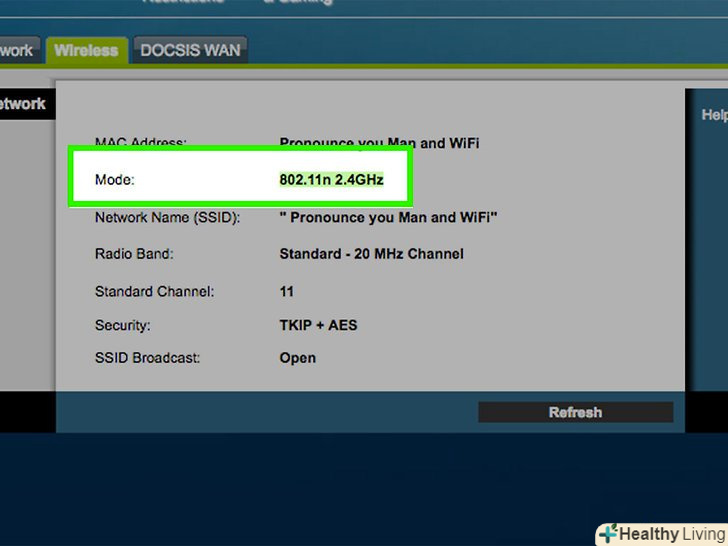Select the Mode value 802.11n 2.4GHz

pyautogui.click(x=332, y=179)
